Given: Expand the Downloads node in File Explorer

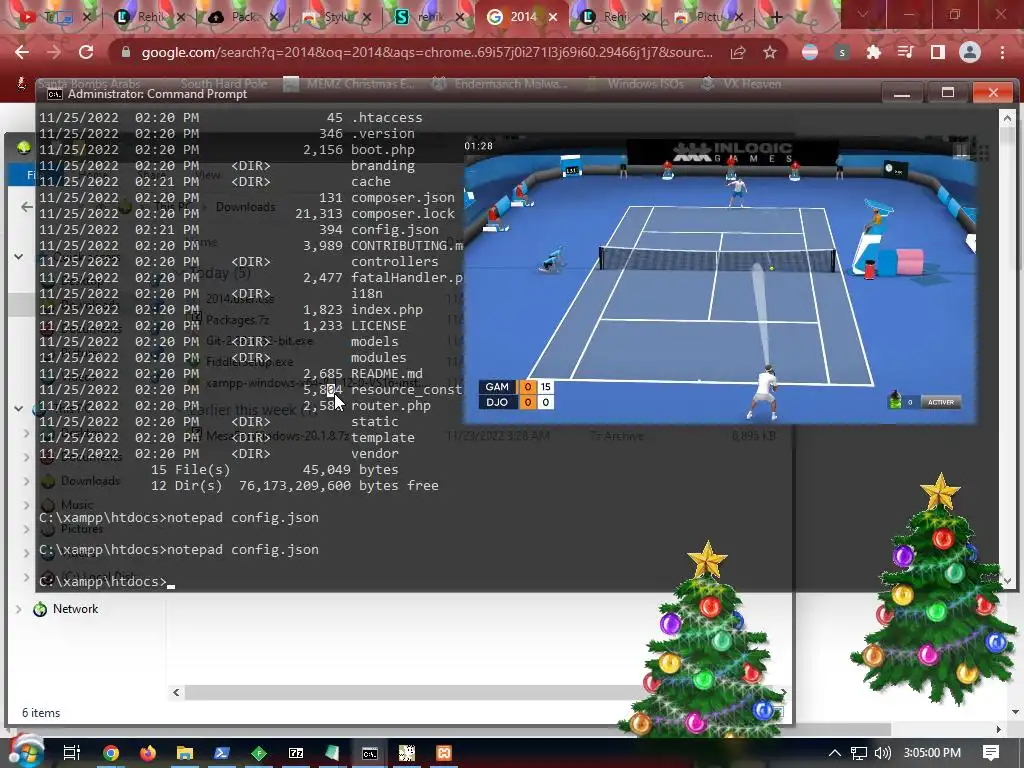Looking at the screenshot, I should [26, 481].
